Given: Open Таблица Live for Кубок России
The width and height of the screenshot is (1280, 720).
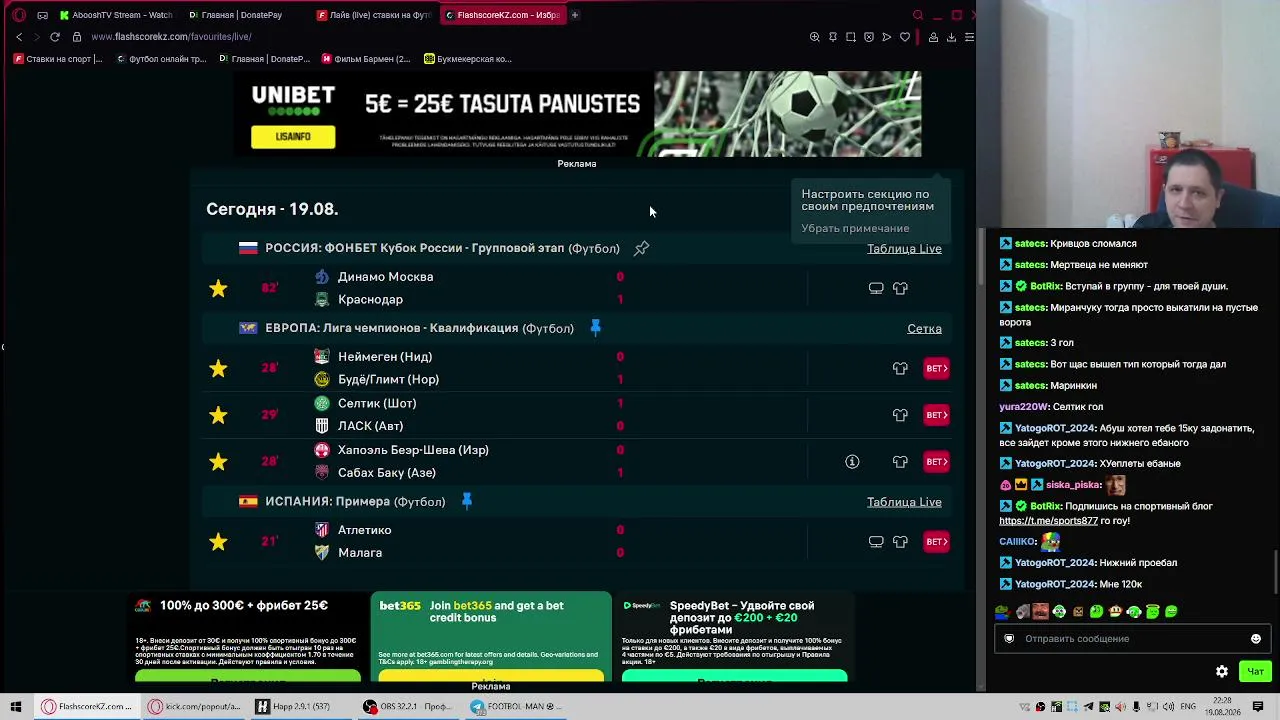Looking at the screenshot, I should (x=904, y=248).
